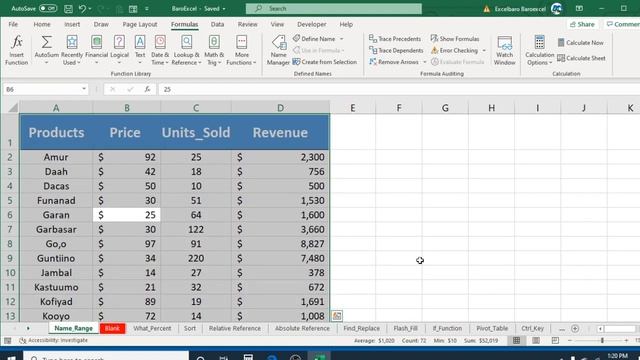The height and width of the screenshot is (360, 640).
Task: Switch to the Home tab
Action: (x=42, y=24)
